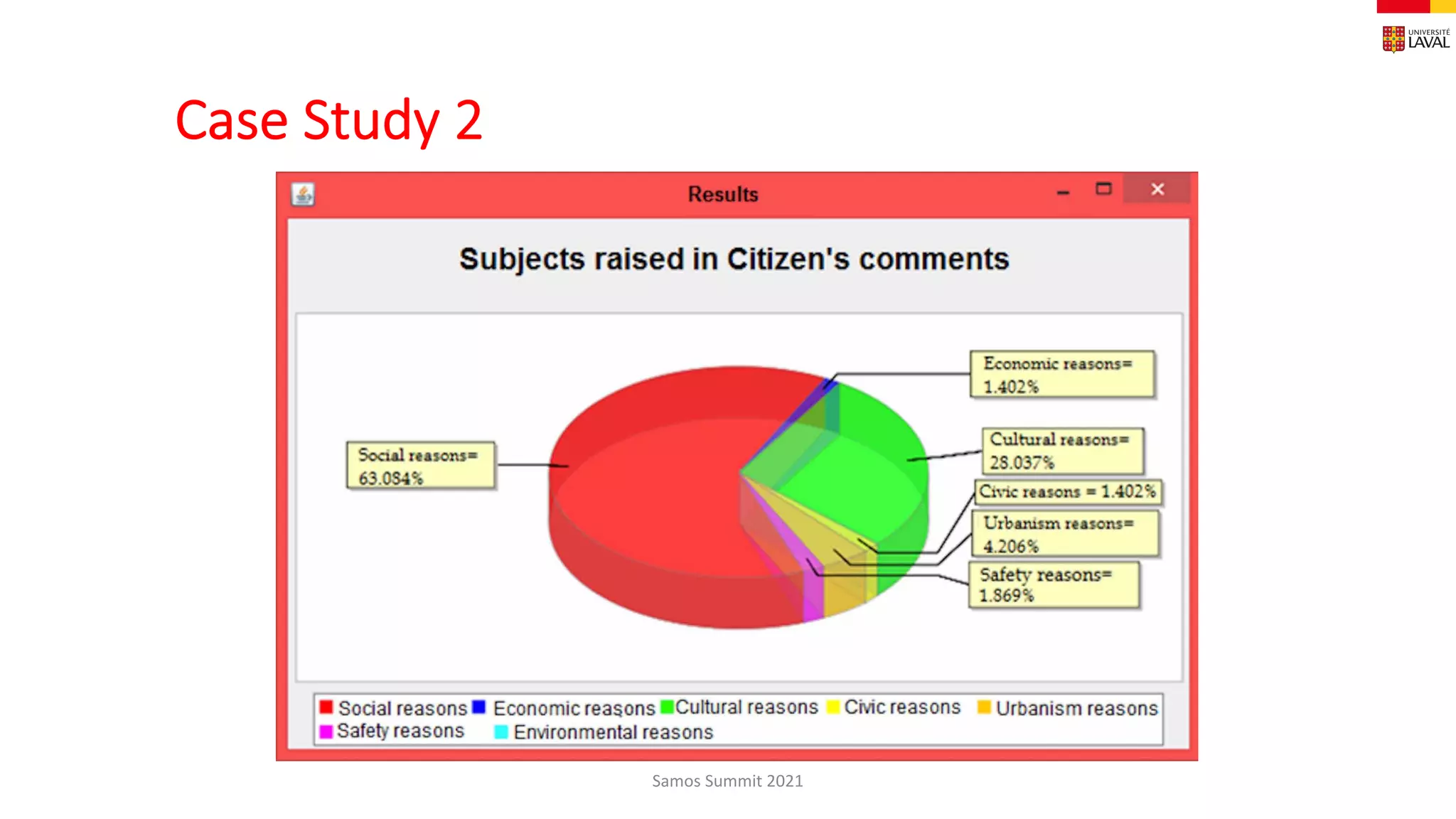Click the Java icon in Results title bar
Viewport: 1456px width, 819px height.
[303, 194]
